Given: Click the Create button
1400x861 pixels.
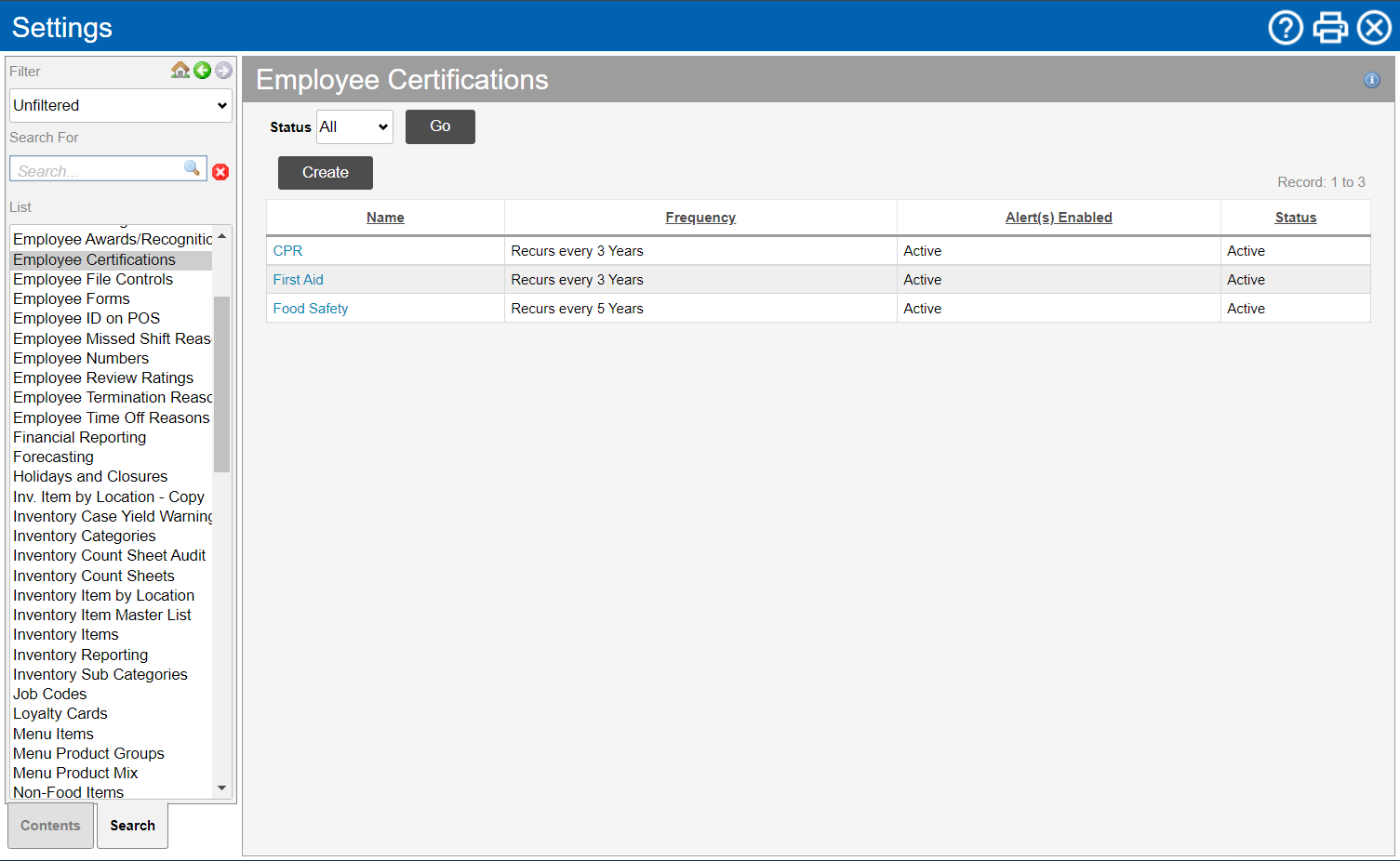Looking at the screenshot, I should pyautogui.click(x=325, y=173).
